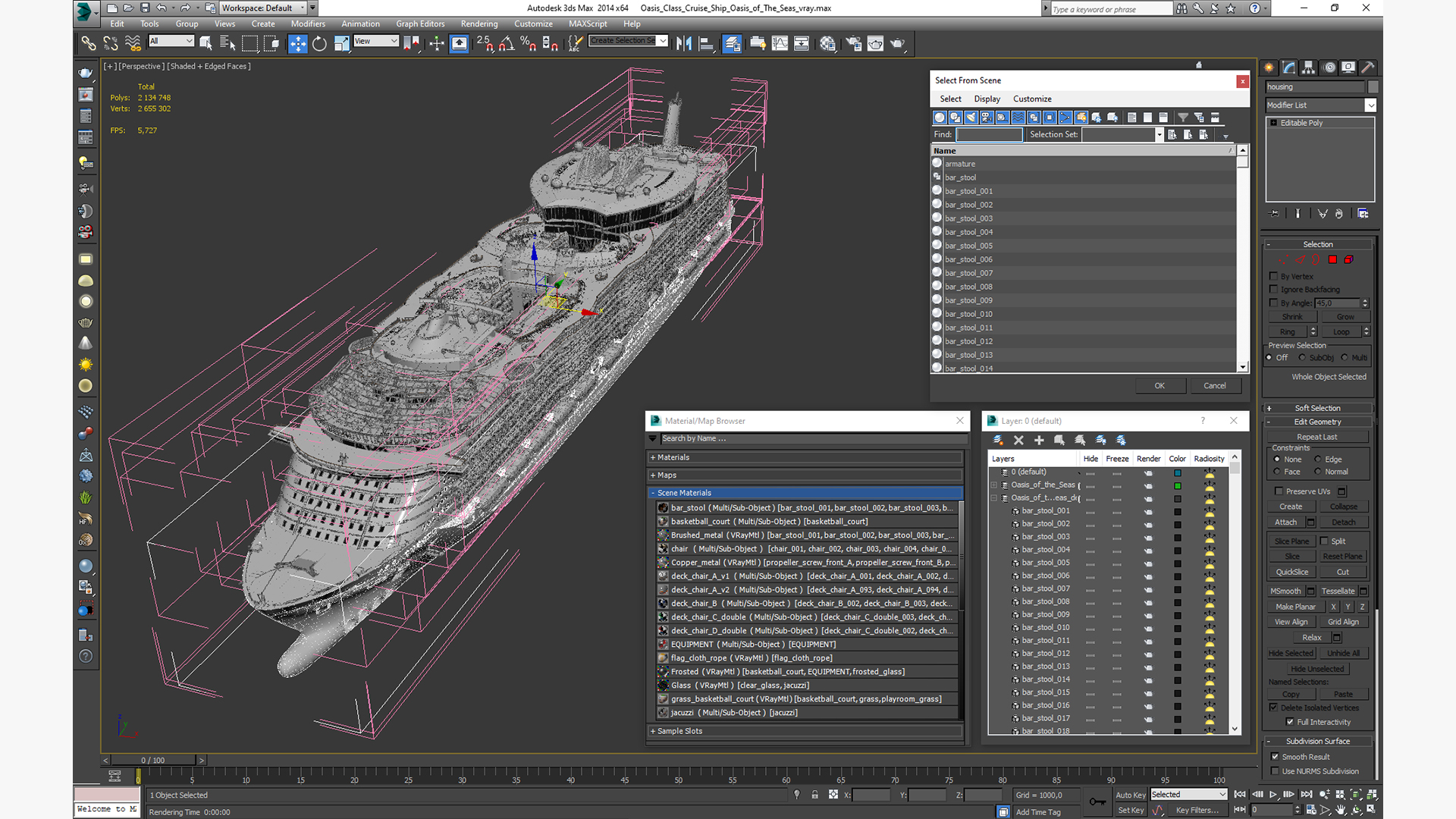Expand the Materials group in Material Browser
This screenshot has width=1456, height=819.
tap(805, 457)
